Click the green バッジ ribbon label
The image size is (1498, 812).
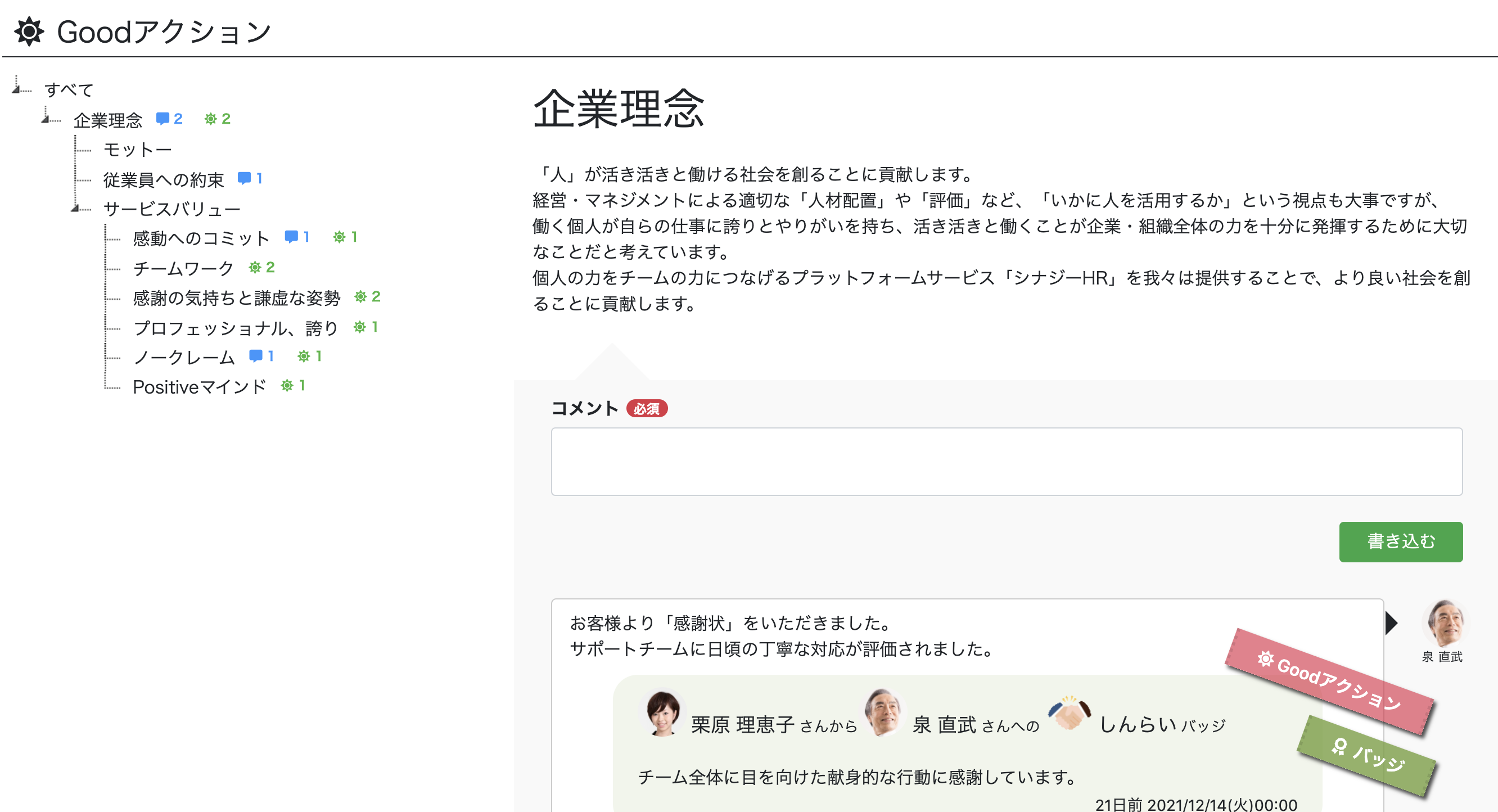1366,755
